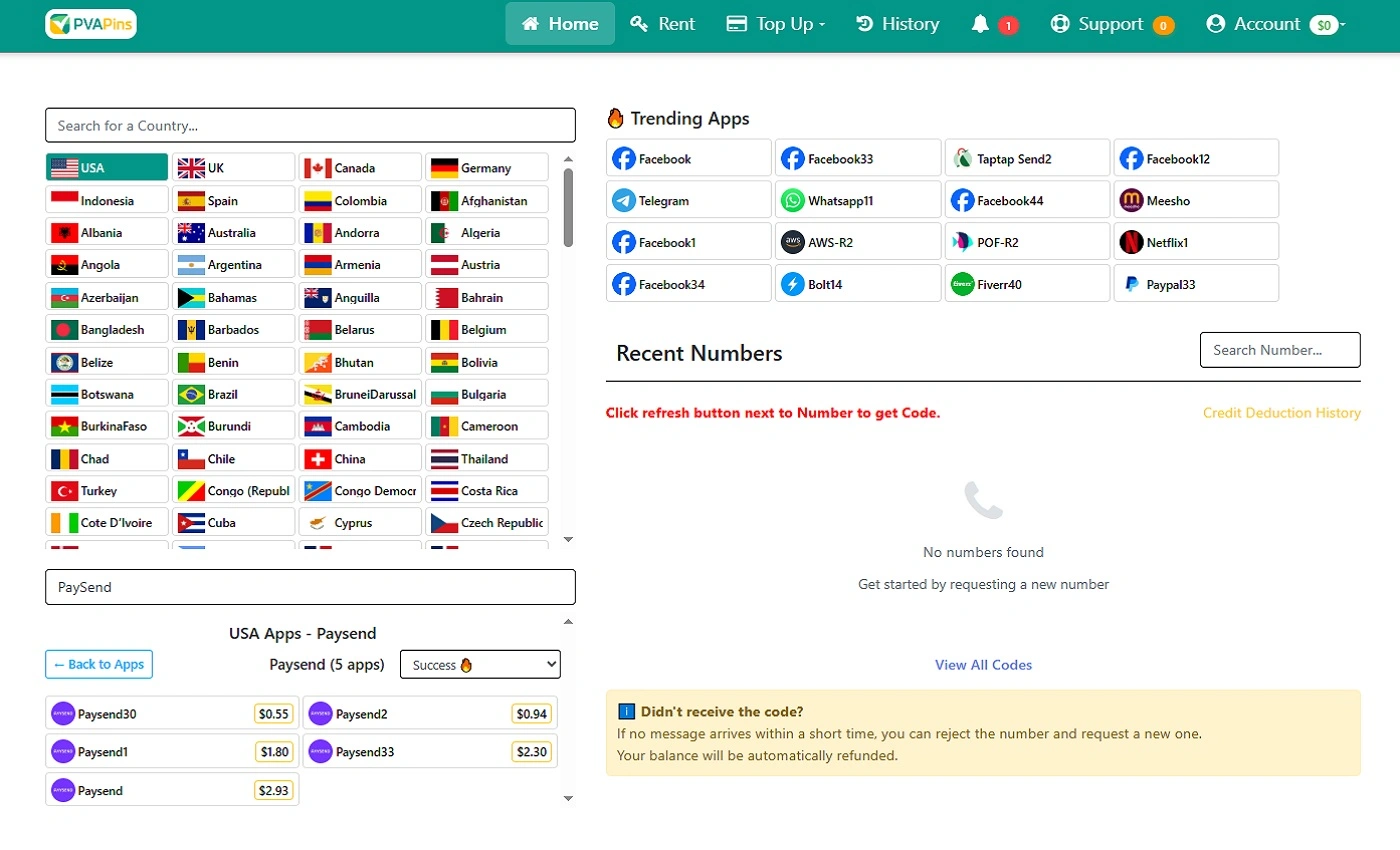
Task: Click the app list scroll-down arrow
Action: click(568, 798)
